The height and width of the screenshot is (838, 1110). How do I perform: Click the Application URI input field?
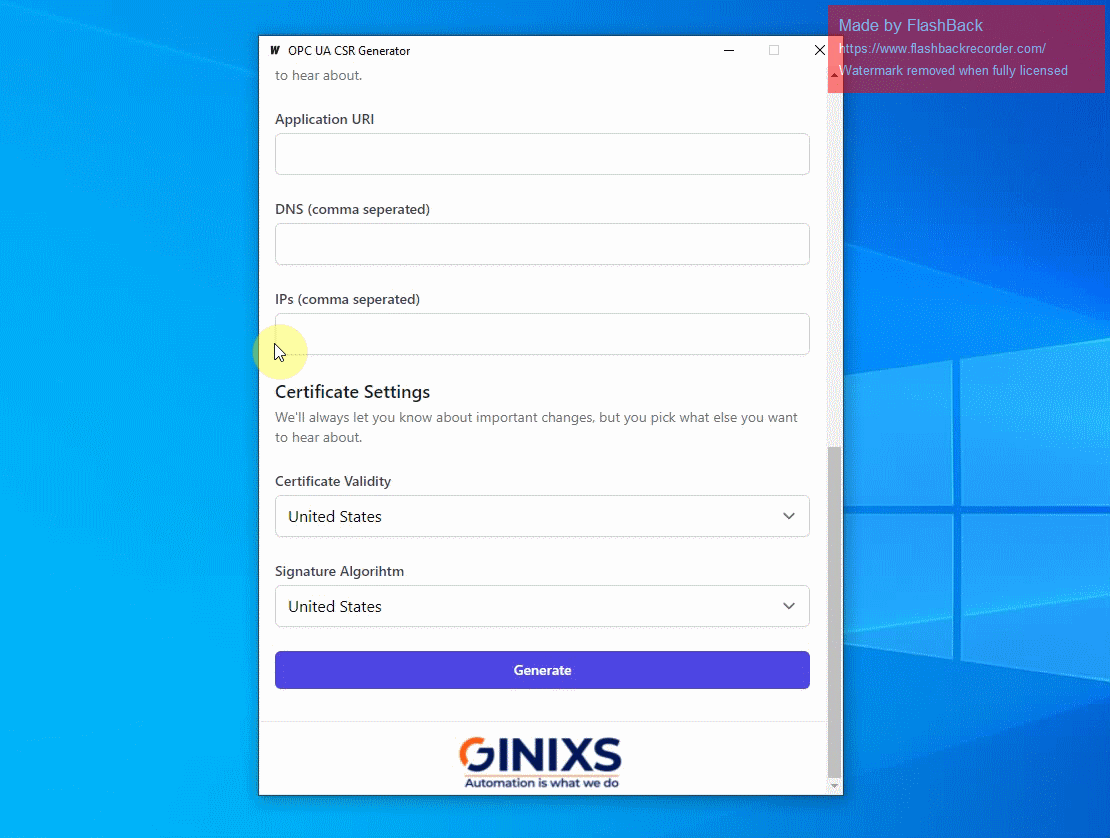coord(542,154)
